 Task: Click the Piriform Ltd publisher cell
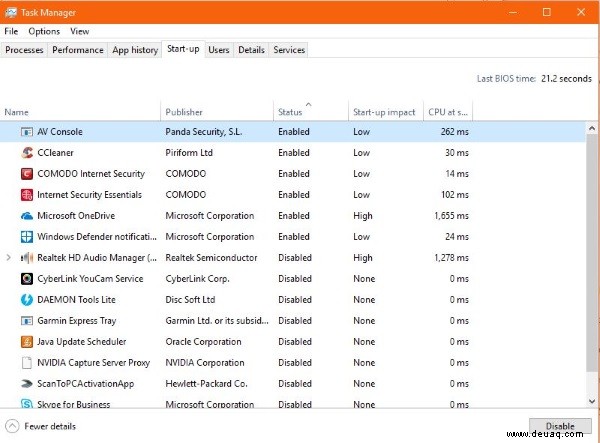pyautogui.click(x=189, y=153)
